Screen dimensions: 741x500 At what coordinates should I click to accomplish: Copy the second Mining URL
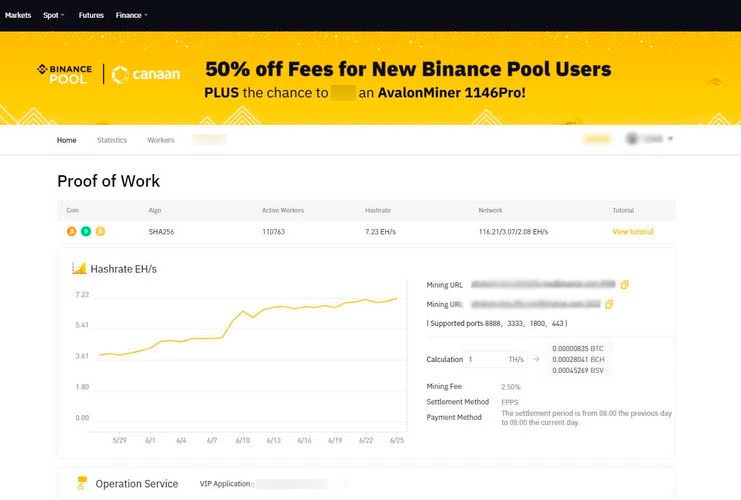(609, 304)
